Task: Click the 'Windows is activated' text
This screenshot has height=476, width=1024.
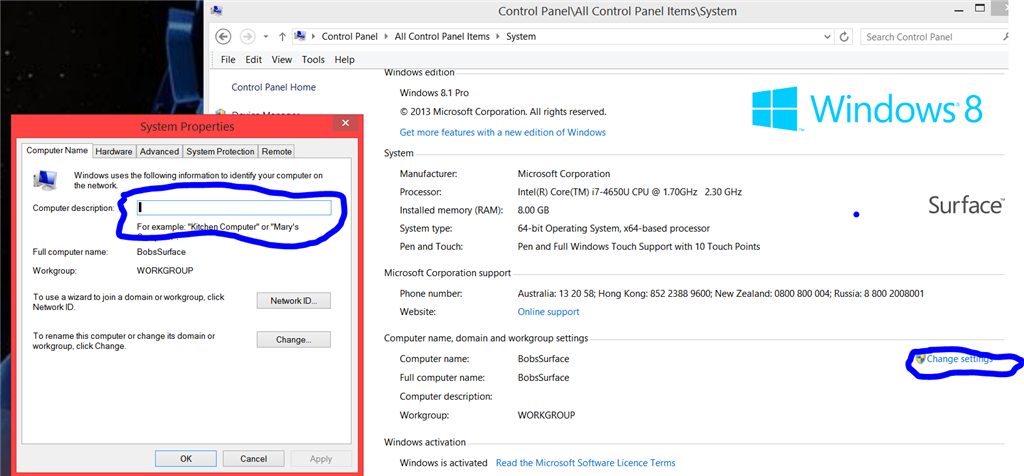Action: point(443,462)
